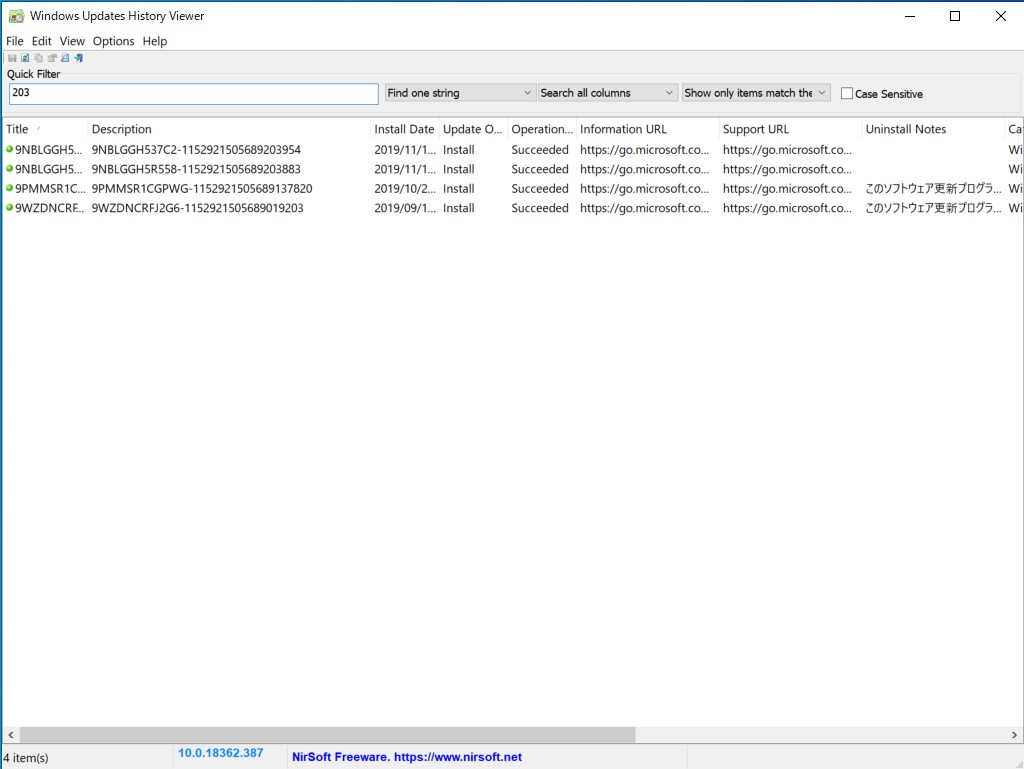1024x769 pixels.
Task: Click the Properties toolbar icon
Action: pos(52,58)
